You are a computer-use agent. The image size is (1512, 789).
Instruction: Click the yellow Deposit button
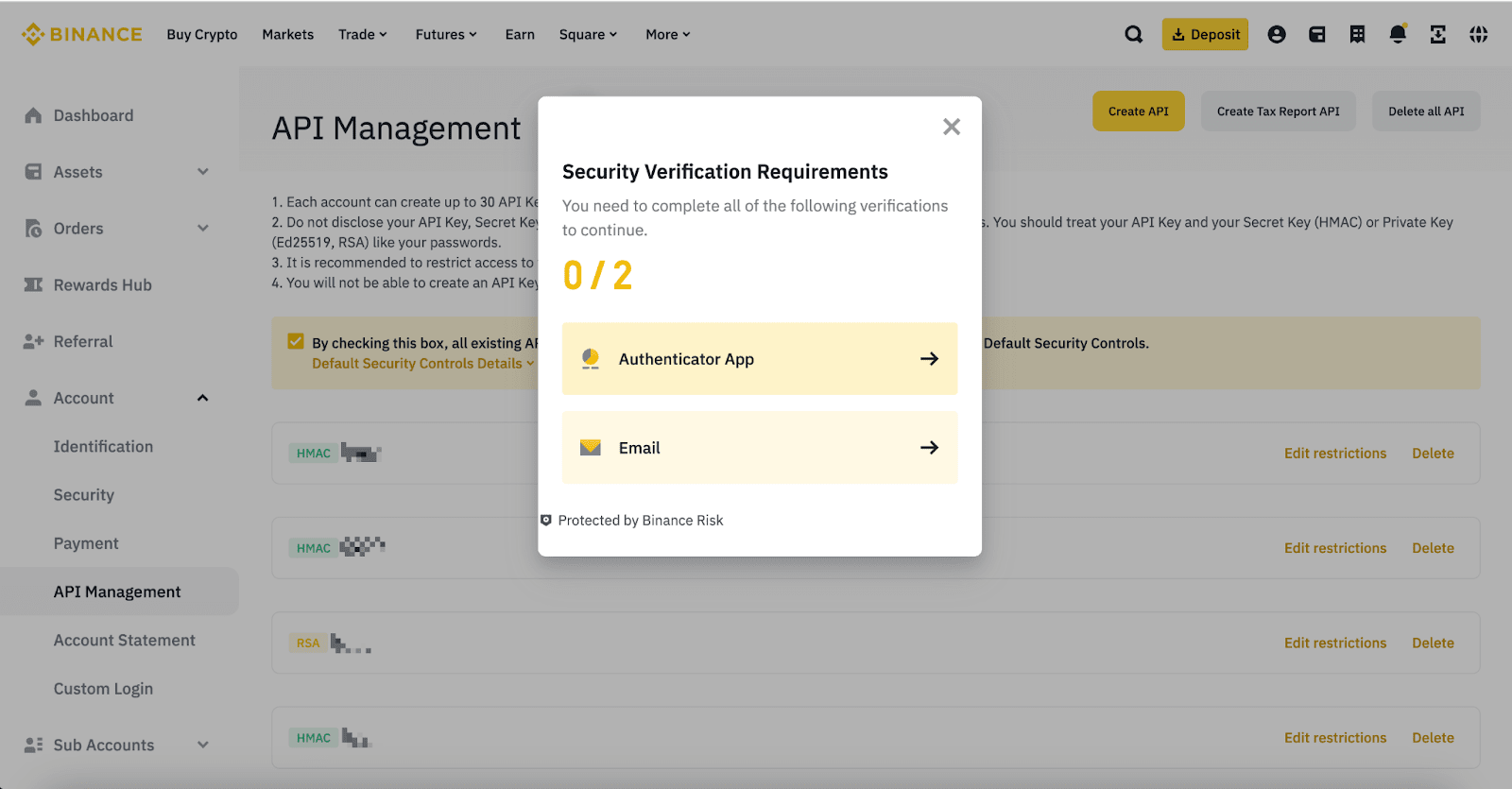(1205, 35)
